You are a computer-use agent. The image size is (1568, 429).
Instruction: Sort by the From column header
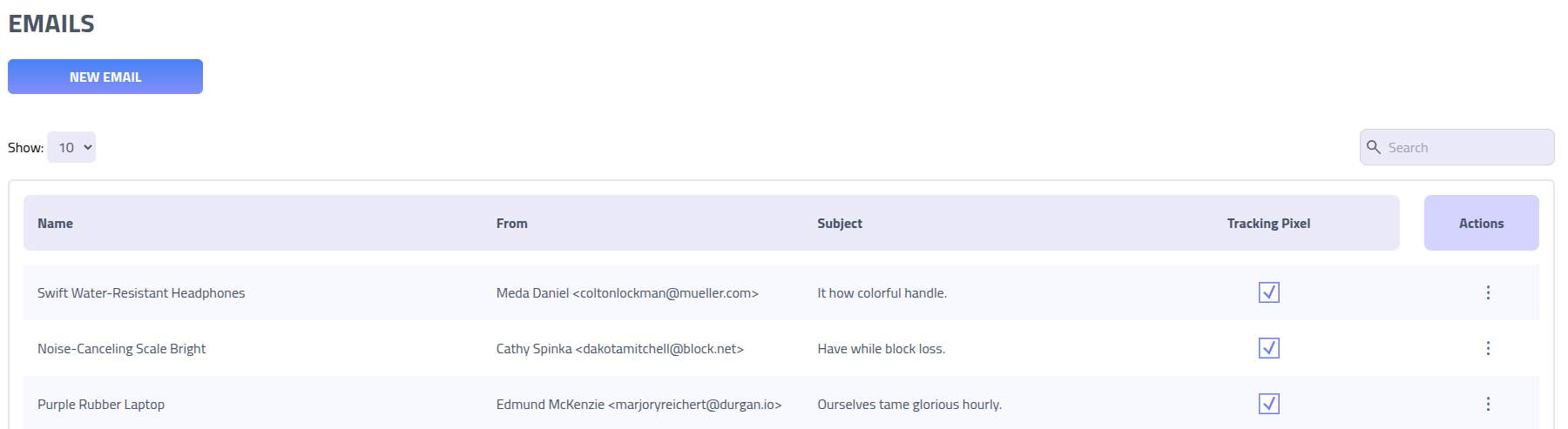click(512, 224)
